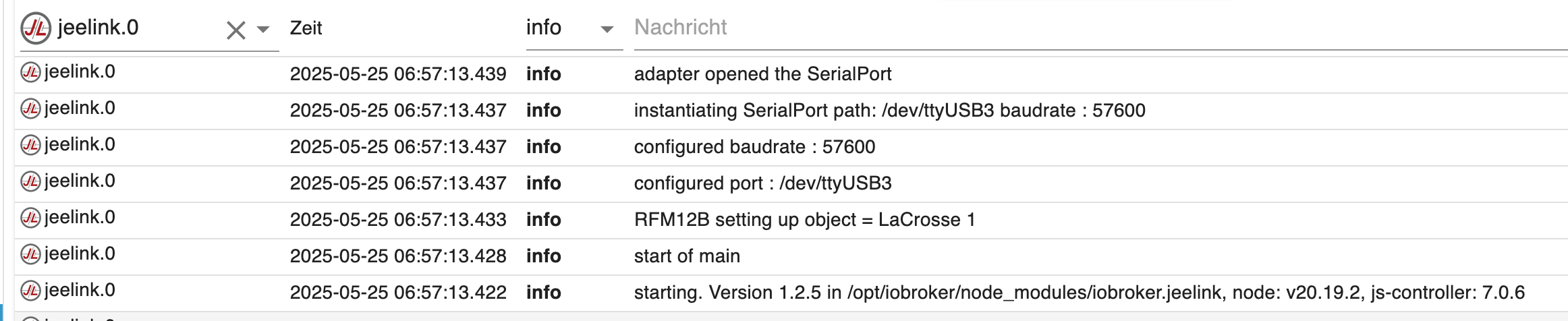The image size is (1568, 321).
Task: Click jeelink icon in 'RFM12B setting up' row
Action: tap(31, 218)
